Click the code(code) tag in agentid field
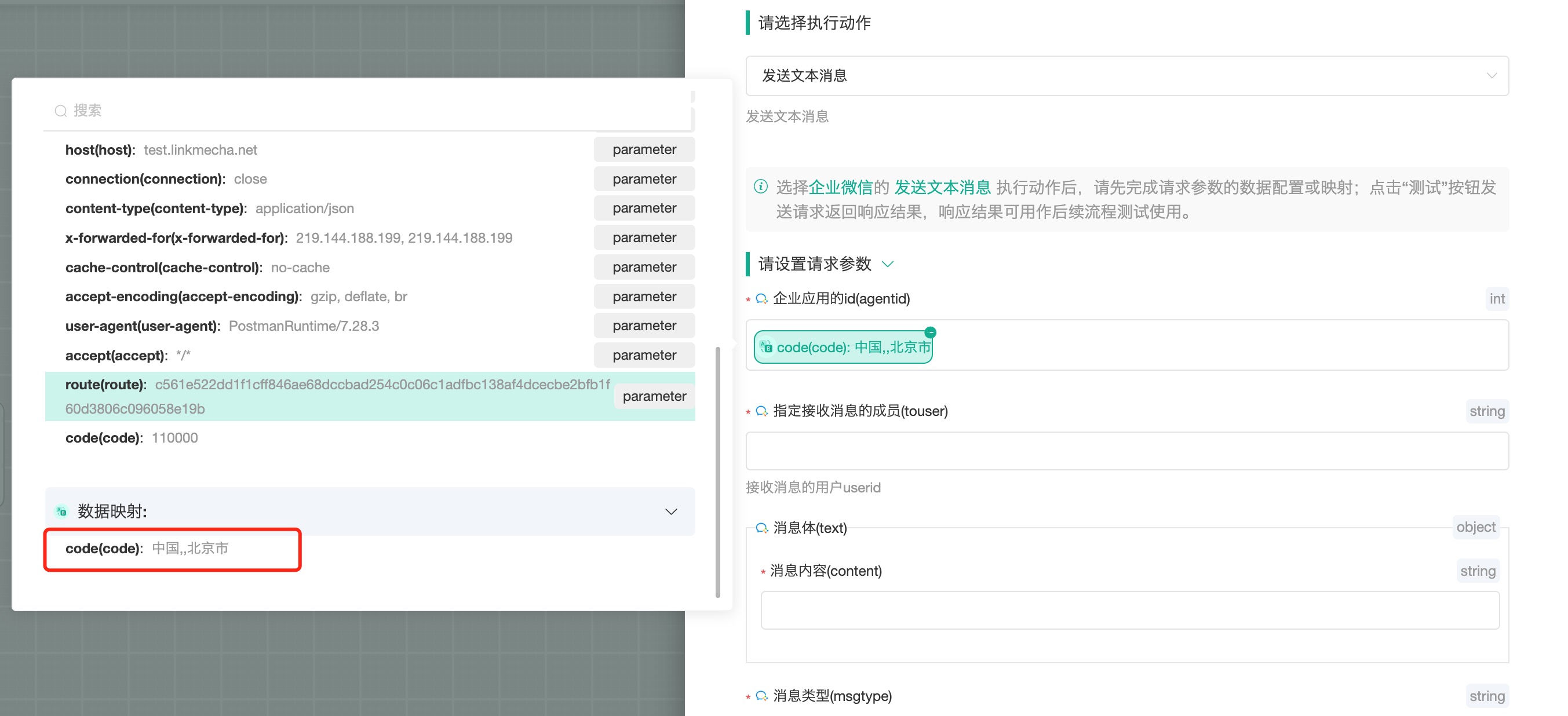Image resolution: width=1568 pixels, height=716 pixels. (x=843, y=348)
